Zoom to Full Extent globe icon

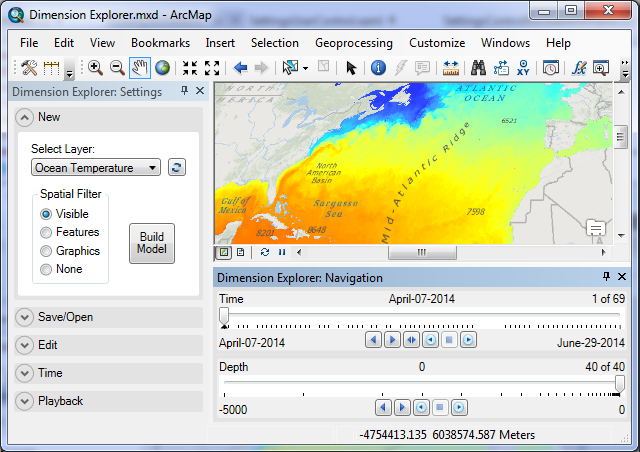point(162,68)
